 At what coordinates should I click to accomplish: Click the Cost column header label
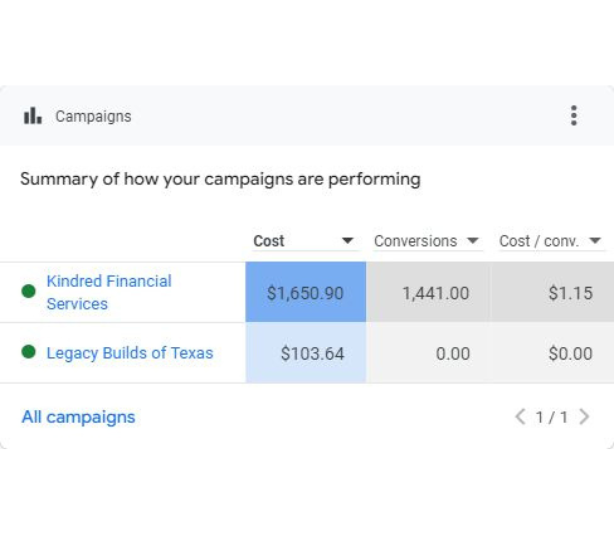[x=269, y=241]
